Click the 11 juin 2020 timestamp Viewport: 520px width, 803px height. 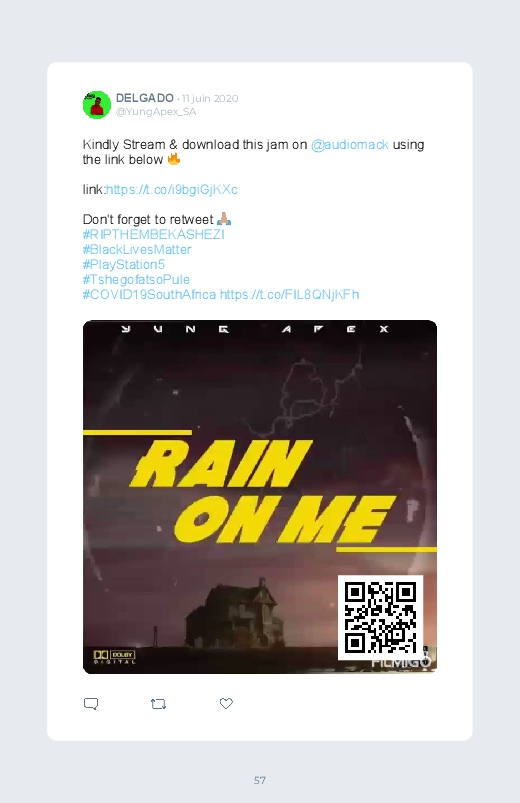coord(210,98)
